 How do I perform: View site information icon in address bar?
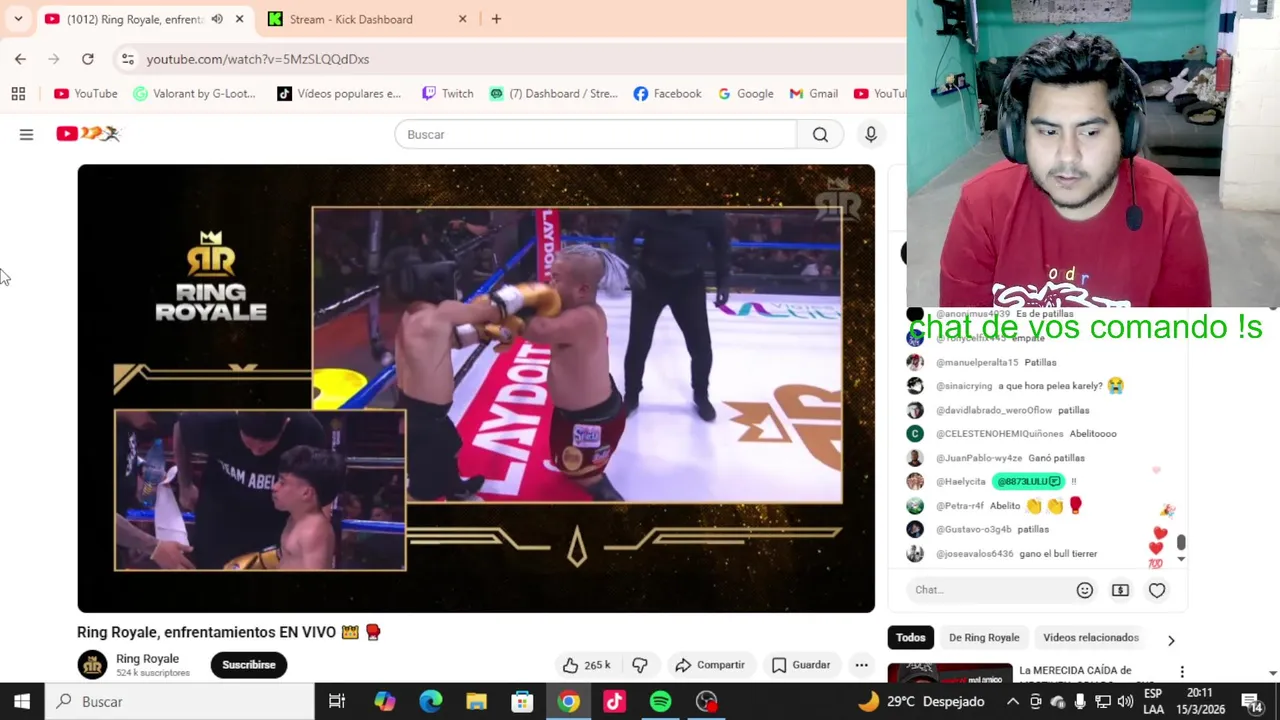pos(128,59)
